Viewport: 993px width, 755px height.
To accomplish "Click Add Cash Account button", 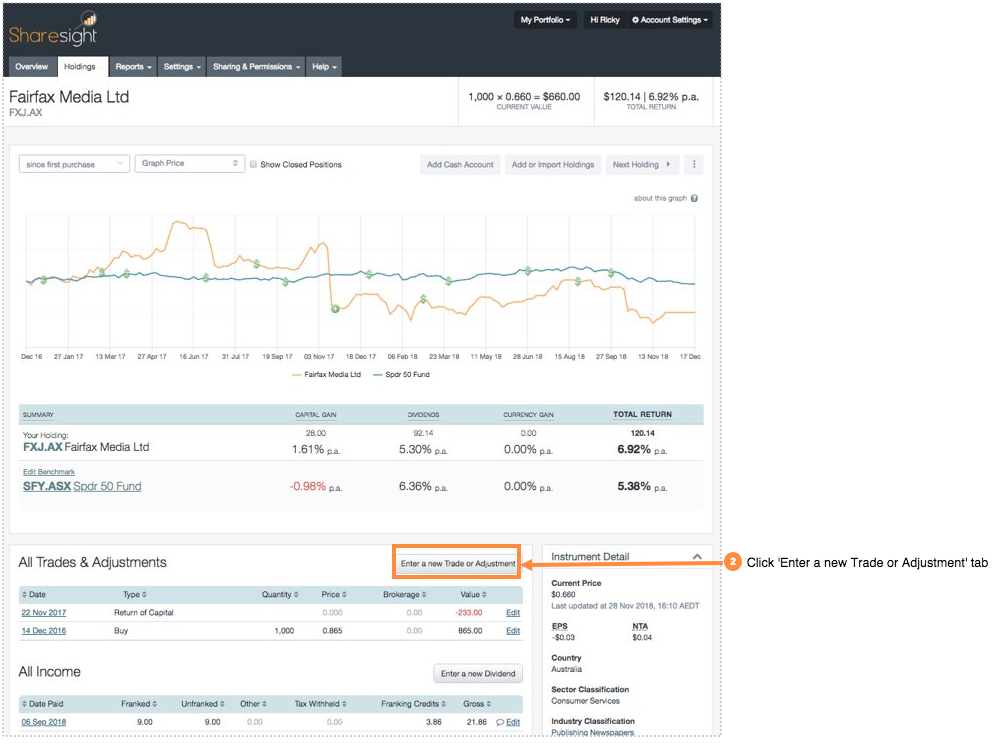I will click(x=460, y=165).
